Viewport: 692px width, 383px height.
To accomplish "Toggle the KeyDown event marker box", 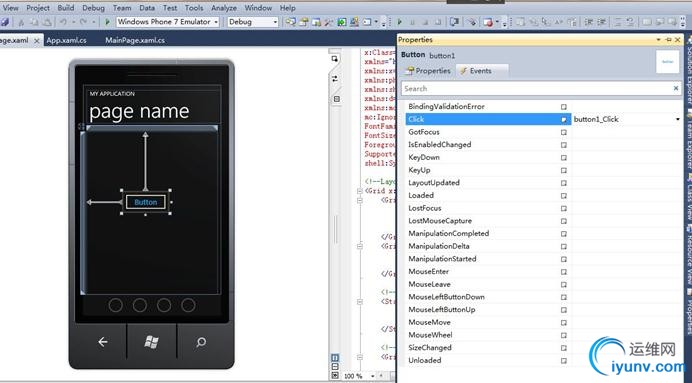I will (x=564, y=158).
